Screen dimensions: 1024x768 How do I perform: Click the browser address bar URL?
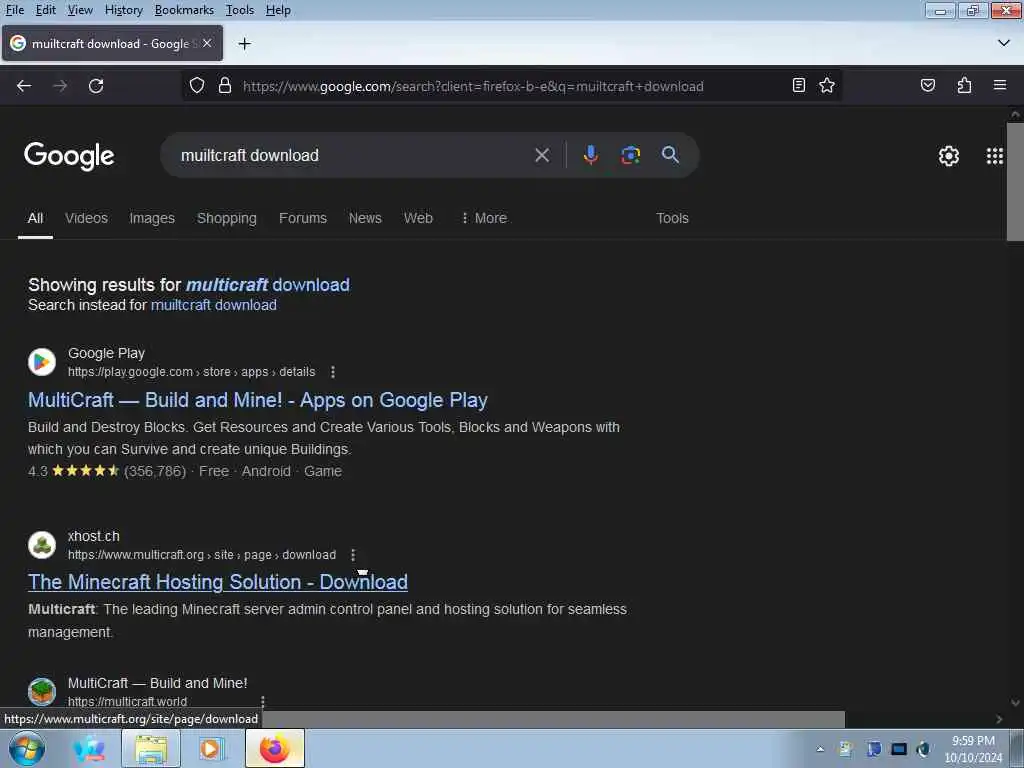(x=473, y=86)
